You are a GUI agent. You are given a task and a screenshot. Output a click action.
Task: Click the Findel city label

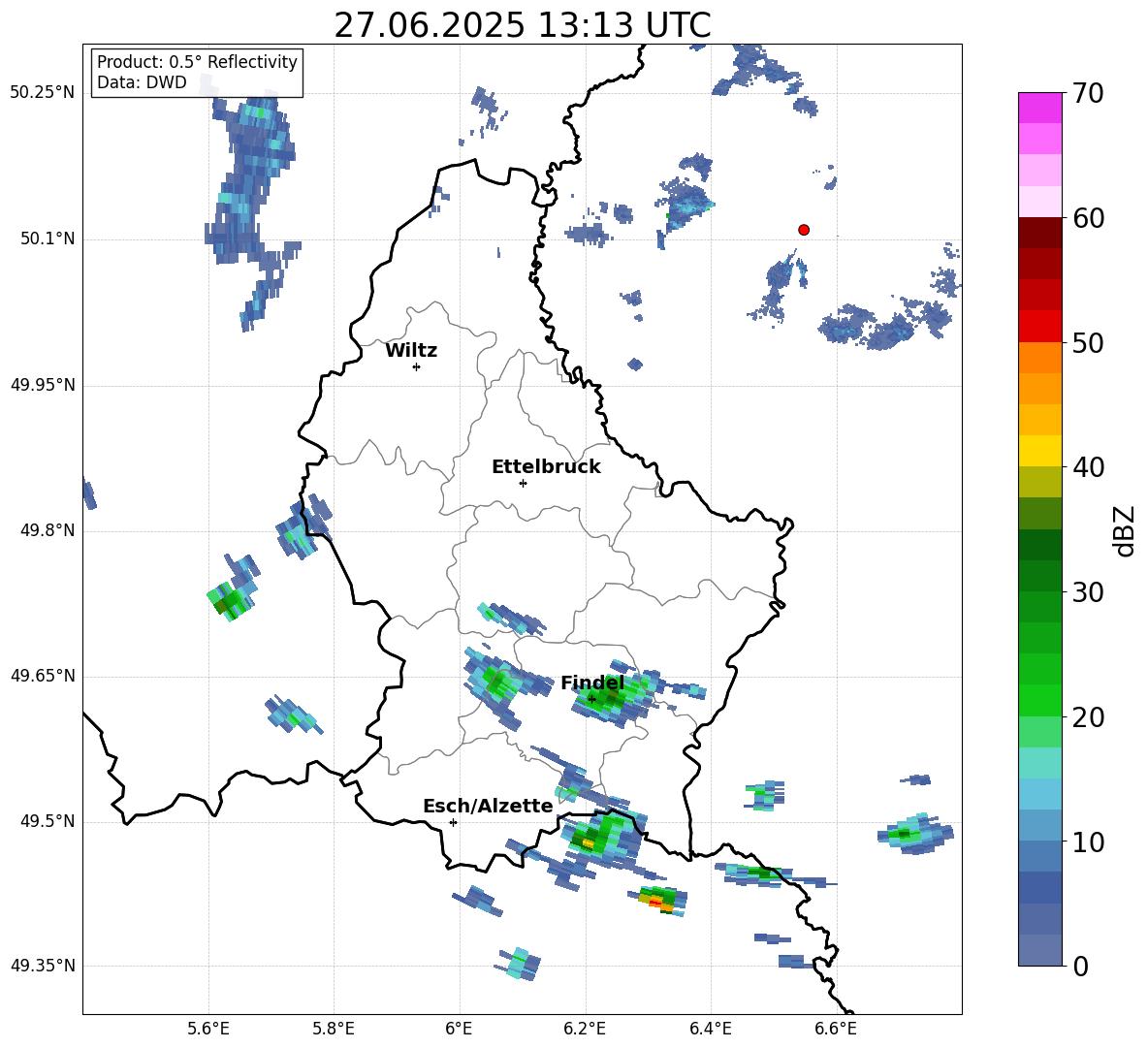(x=592, y=683)
